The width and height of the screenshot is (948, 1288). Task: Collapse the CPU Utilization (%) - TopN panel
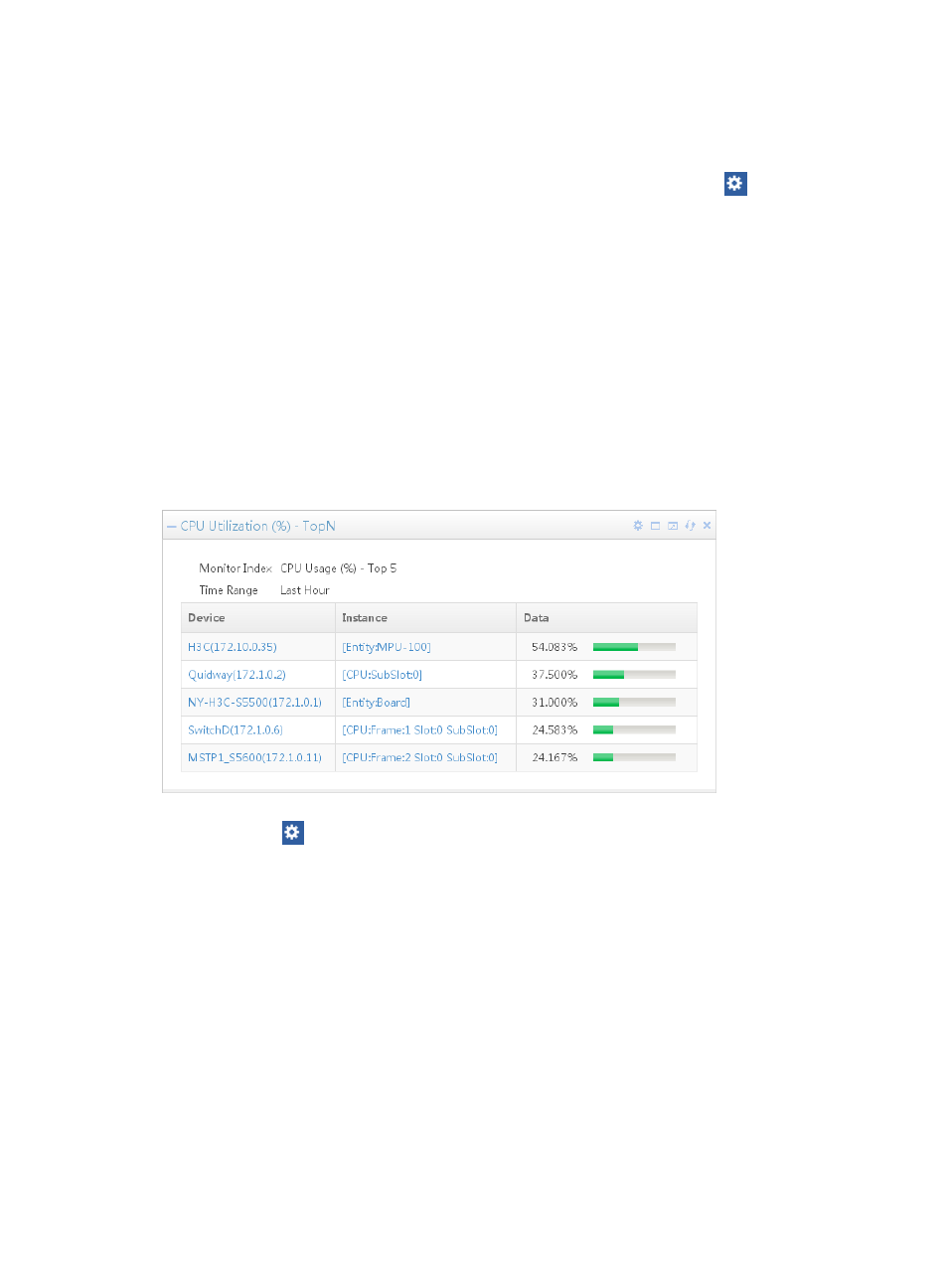tap(172, 527)
